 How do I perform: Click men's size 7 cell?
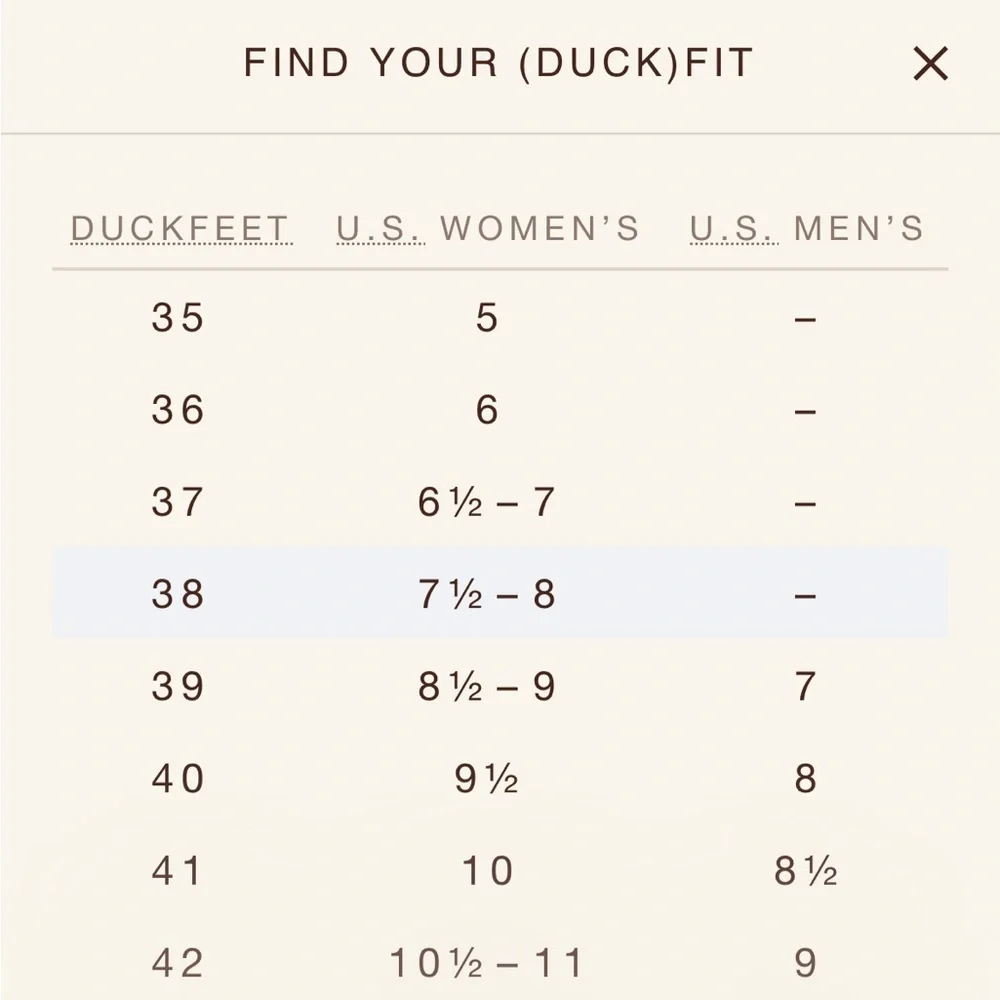coord(805,687)
